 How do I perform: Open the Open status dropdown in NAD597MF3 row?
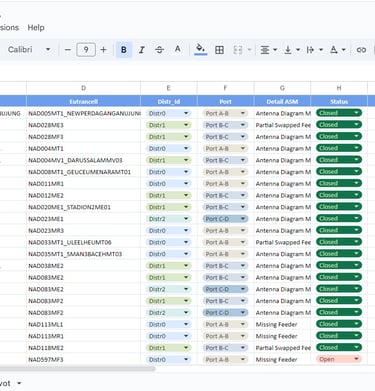click(339, 359)
